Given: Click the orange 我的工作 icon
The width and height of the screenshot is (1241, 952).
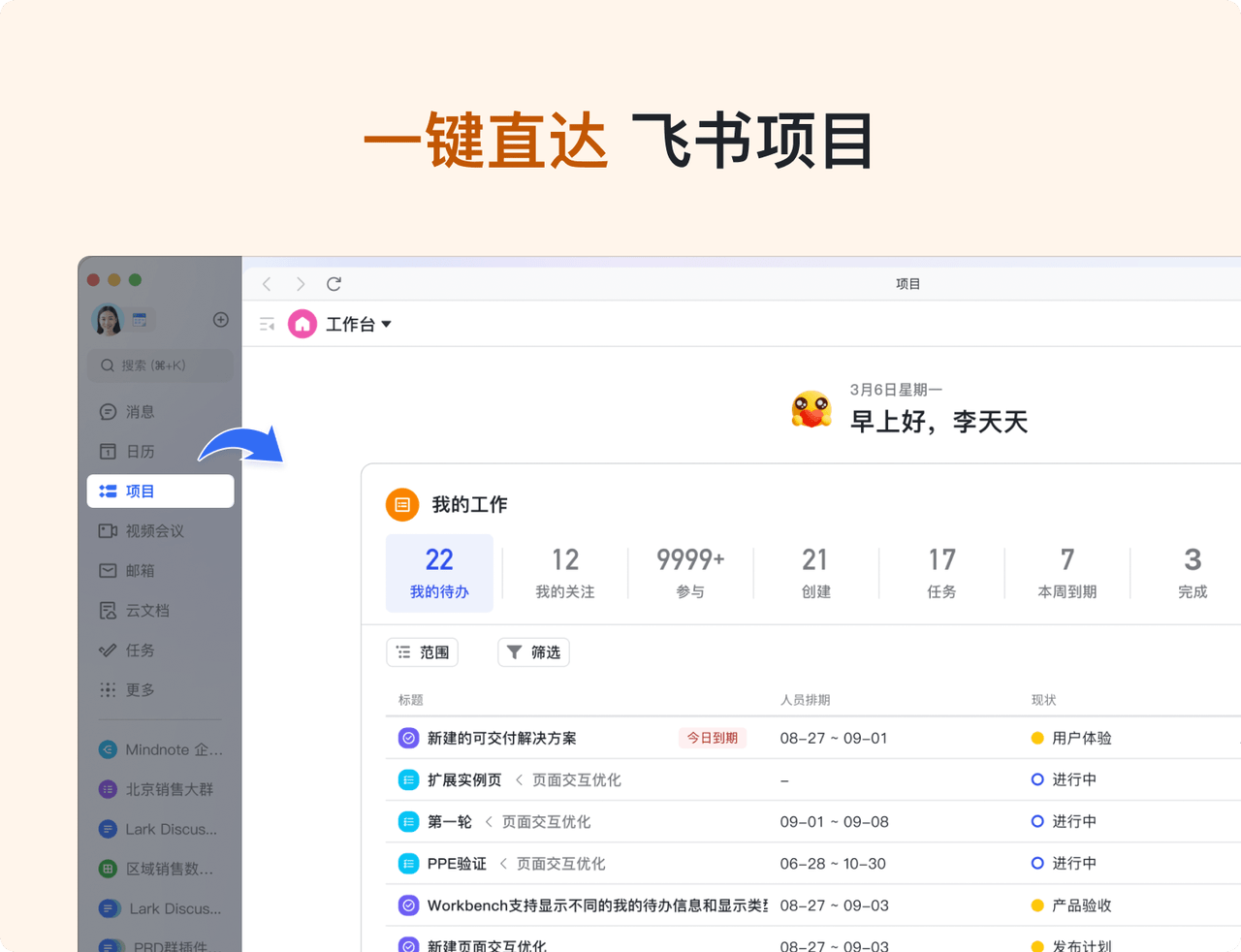Looking at the screenshot, I should [402, 504].
